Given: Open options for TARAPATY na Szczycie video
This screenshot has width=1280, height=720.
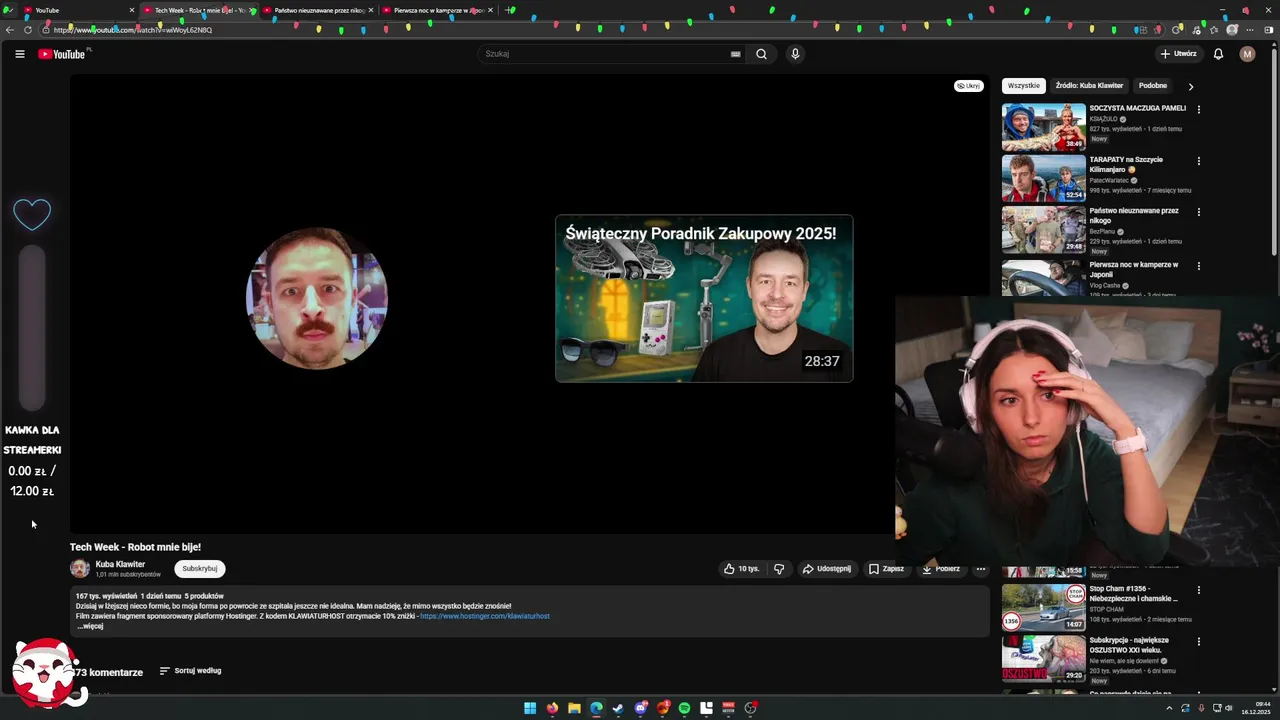Looking at the screenshot, I should [1198, 160].
